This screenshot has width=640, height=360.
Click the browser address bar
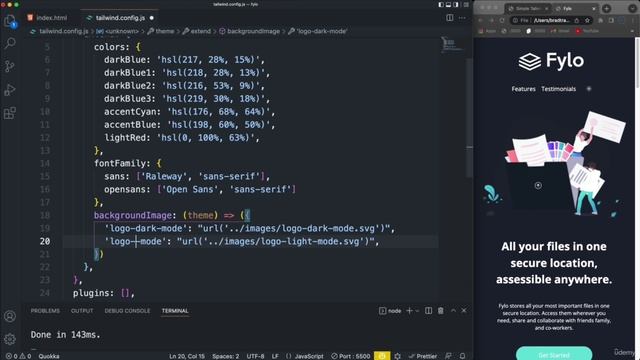coord(551,20)
